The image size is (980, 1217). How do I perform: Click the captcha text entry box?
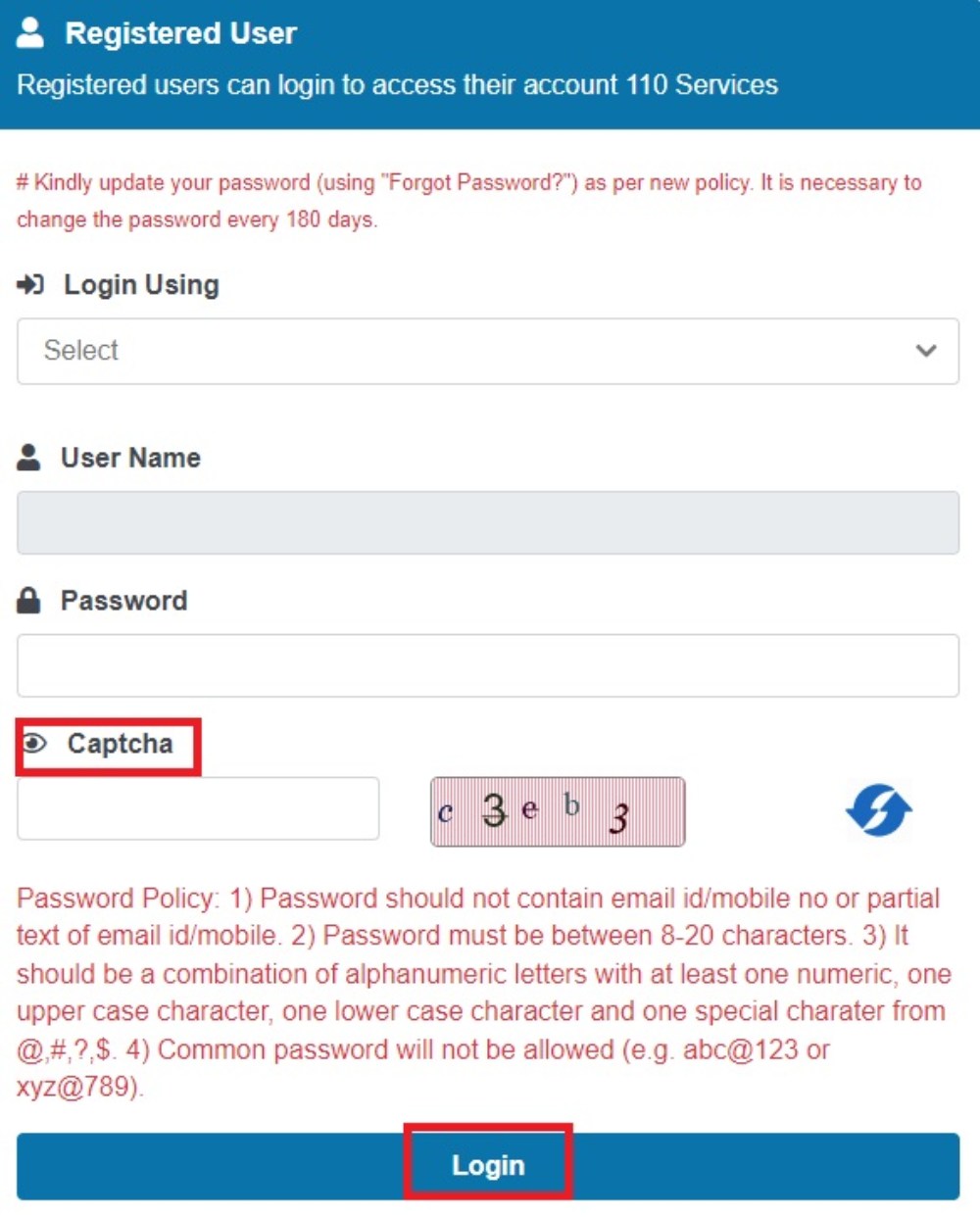coord(198,807)
